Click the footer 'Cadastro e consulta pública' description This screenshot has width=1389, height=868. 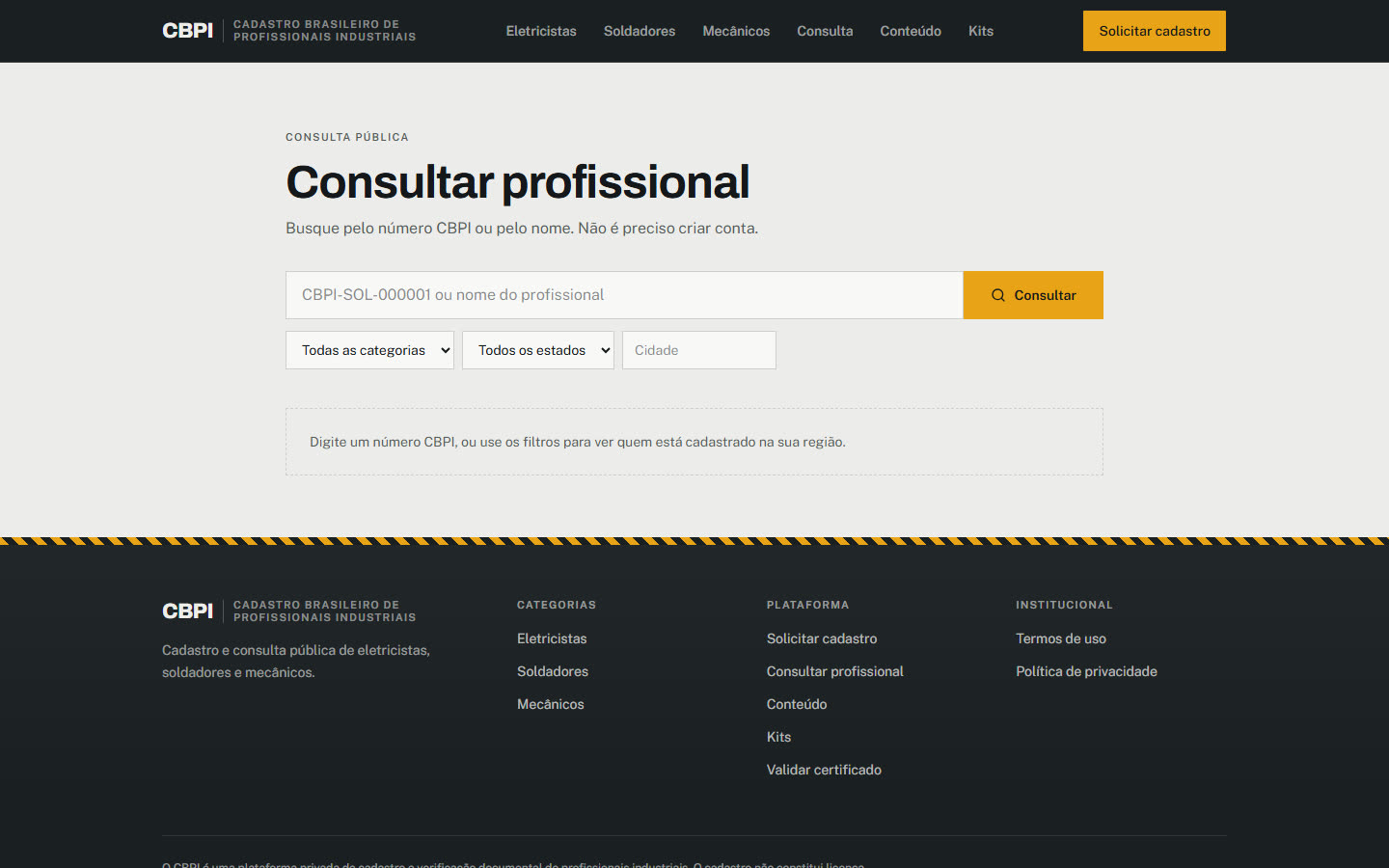pos(296,662)
